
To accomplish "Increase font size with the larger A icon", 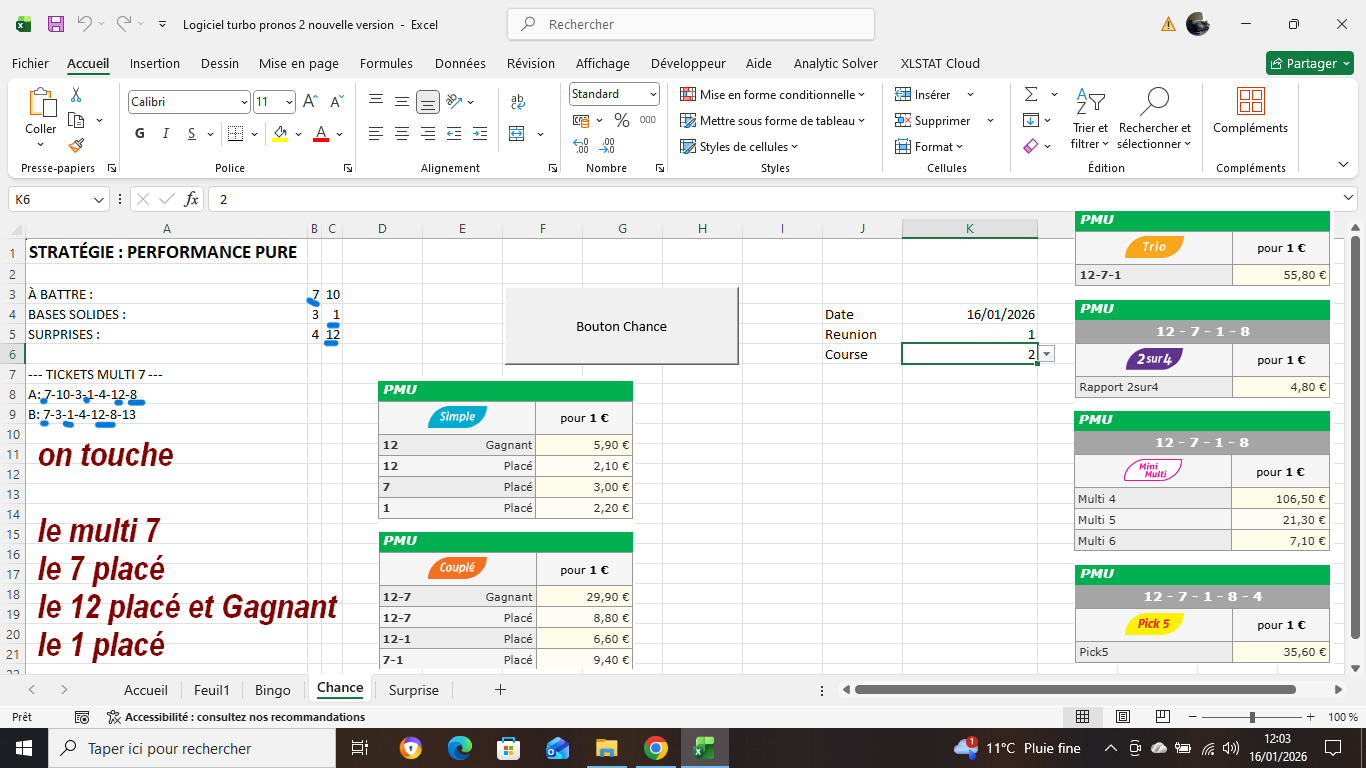I will pos(310,102).
